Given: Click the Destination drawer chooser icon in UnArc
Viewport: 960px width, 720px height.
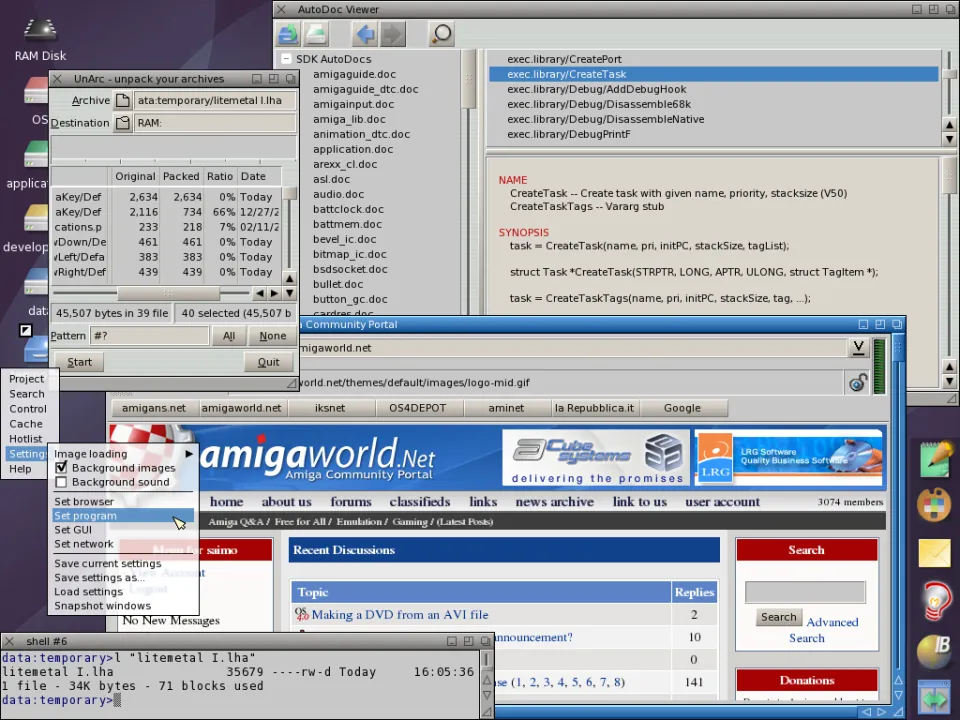Looking at the screenshot, I should tap(122, 123).
